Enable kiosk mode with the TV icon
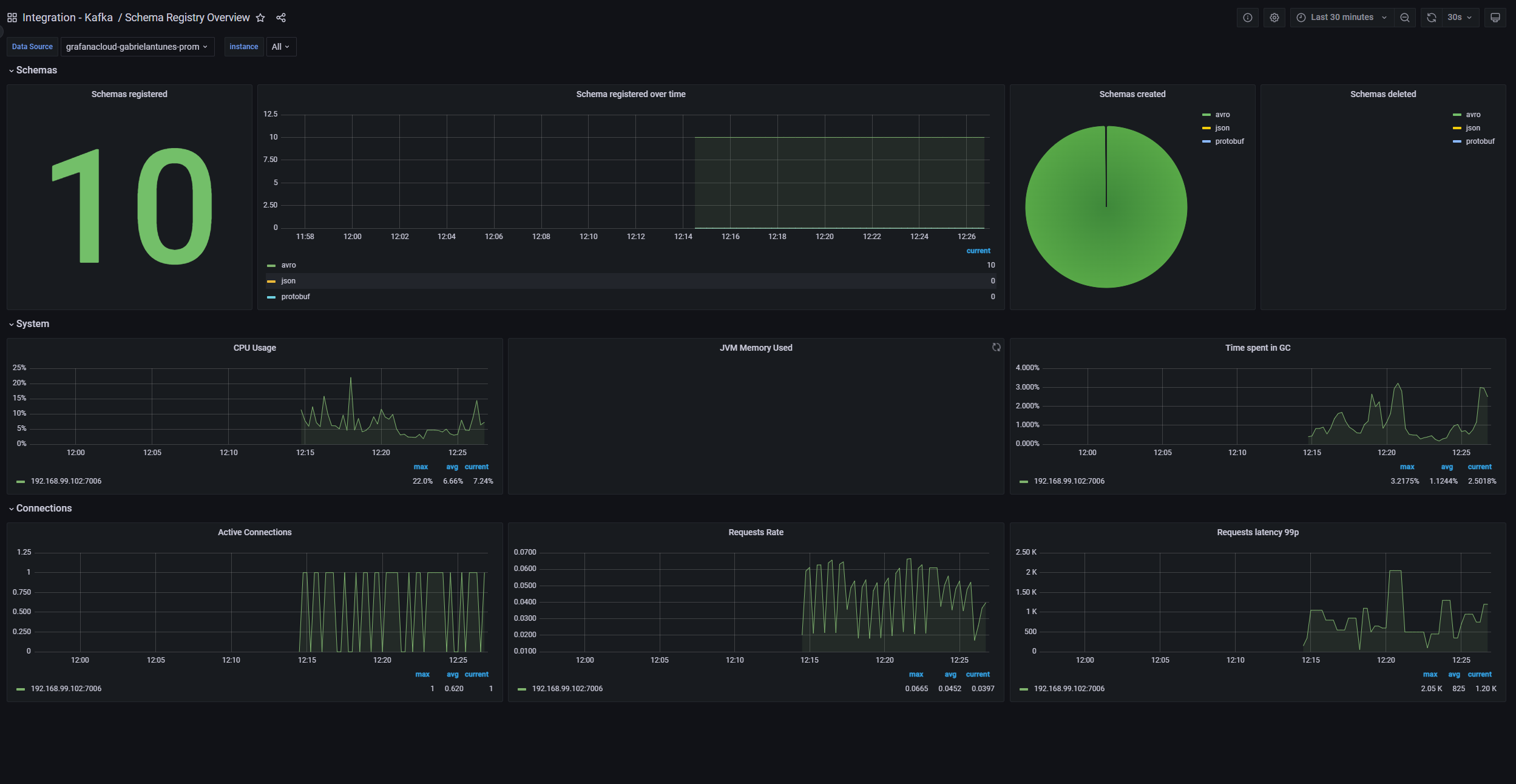 pos(1495,17)
